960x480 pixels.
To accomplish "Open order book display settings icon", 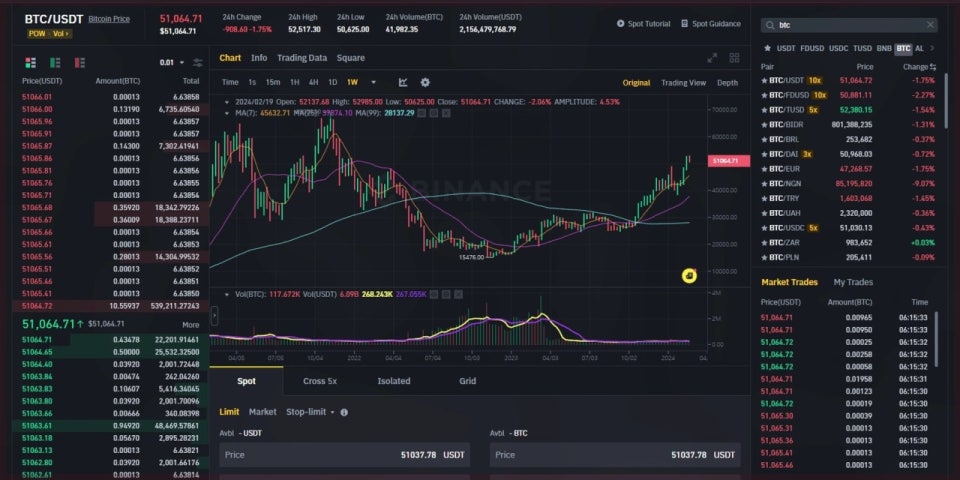I will click(197, 62).
